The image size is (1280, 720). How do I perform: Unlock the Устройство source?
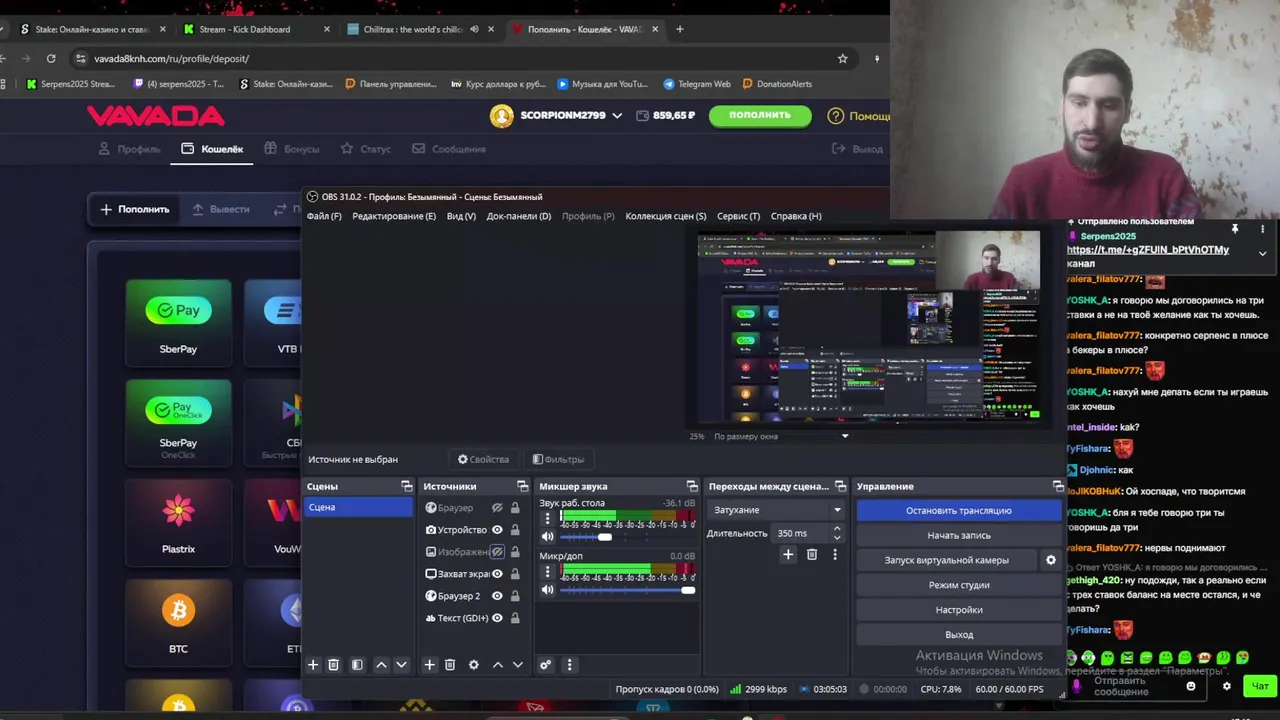click(515, 530)
